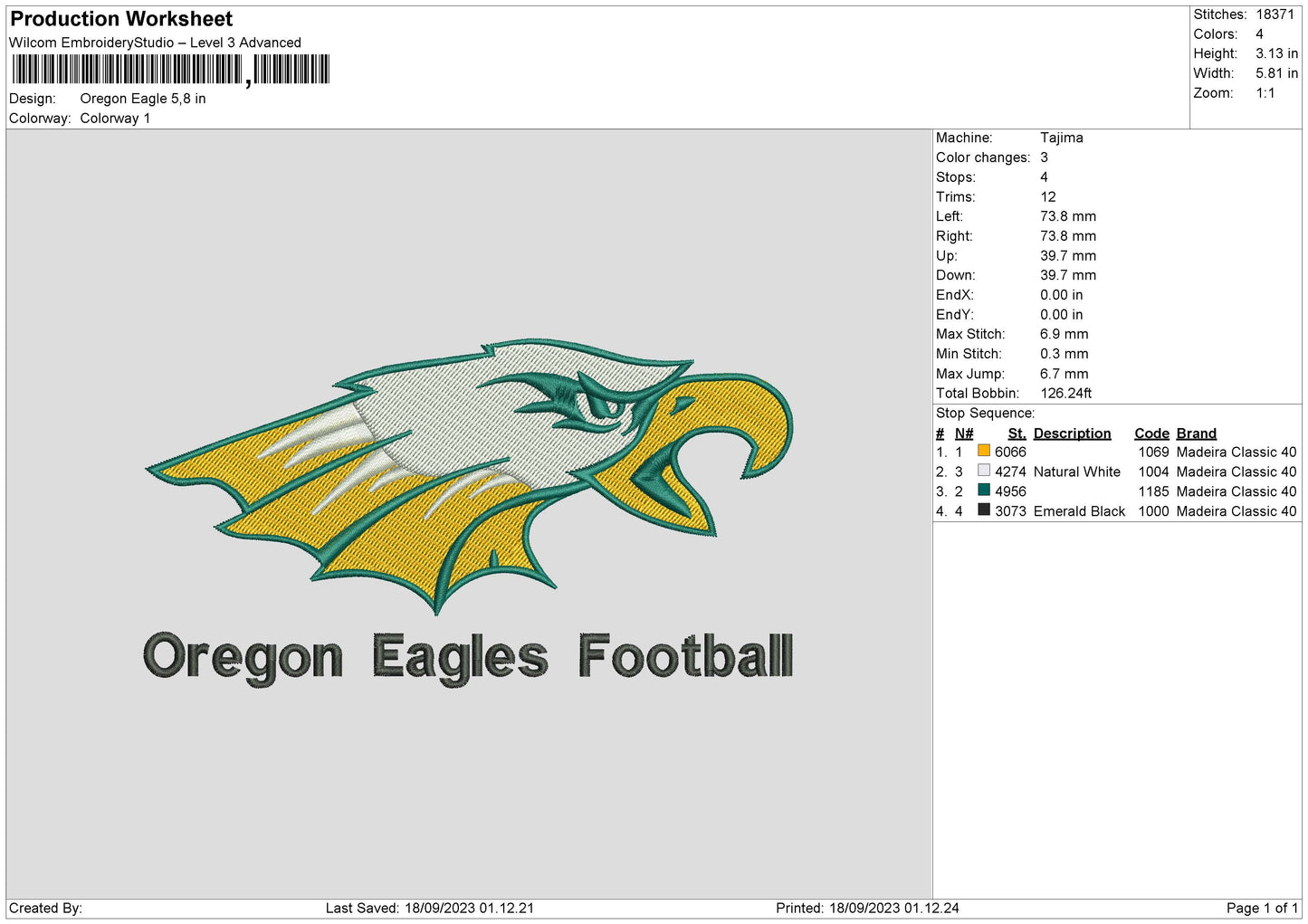
Task: Click the 'Stop Sequence:' heading
Action: click(x=985, y=413)
